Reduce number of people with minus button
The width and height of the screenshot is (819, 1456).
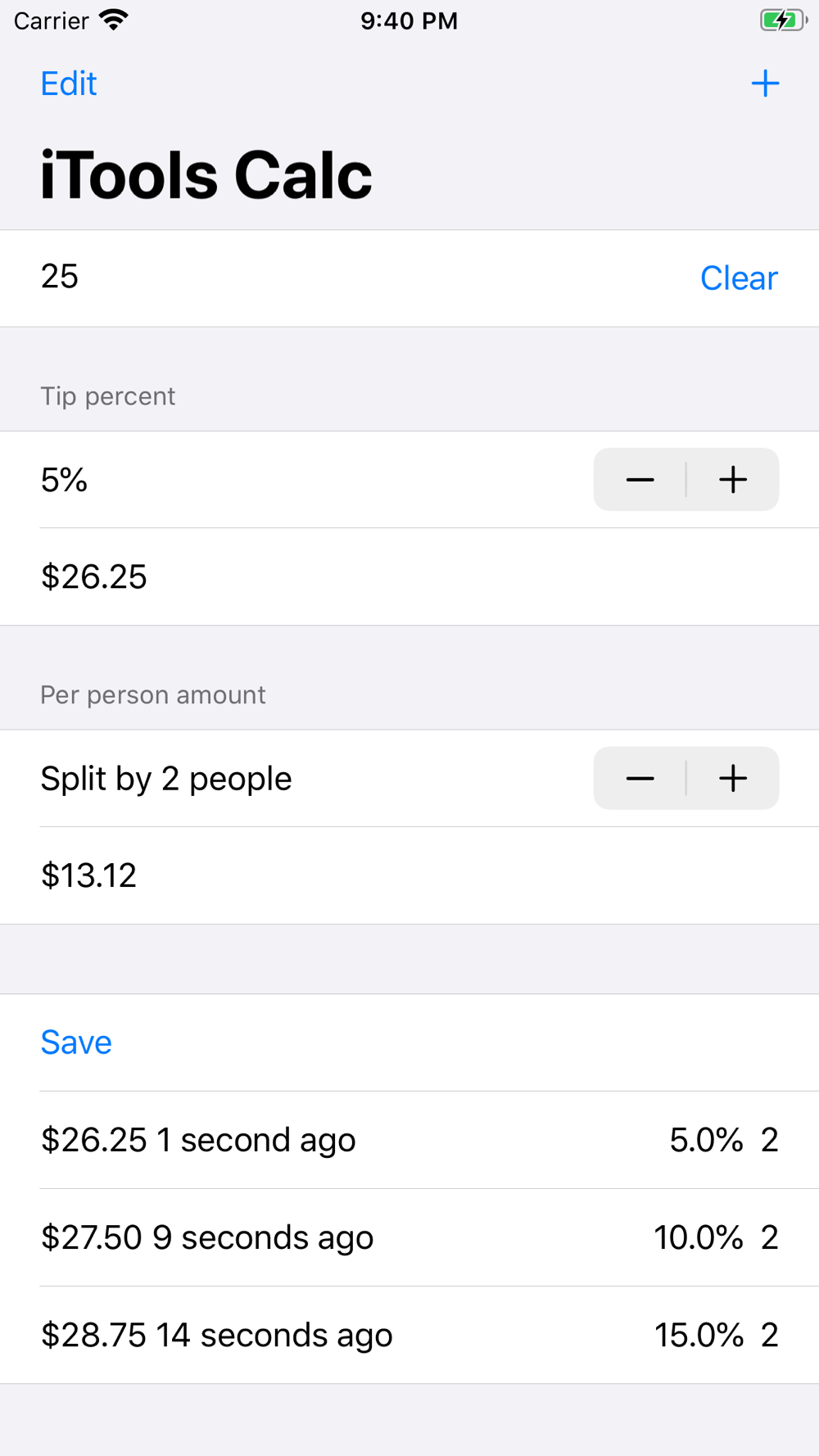pyautogui.click(x=640, y=778)
